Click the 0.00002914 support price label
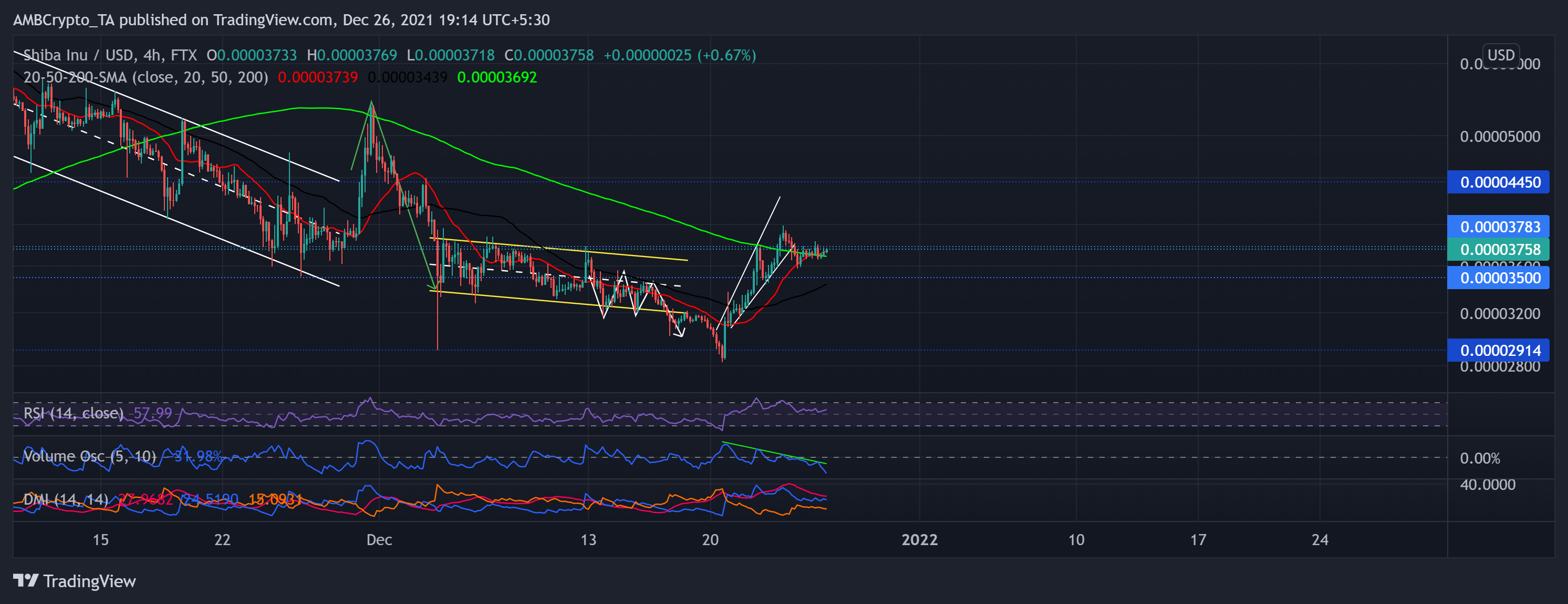 click(1499, 350)
